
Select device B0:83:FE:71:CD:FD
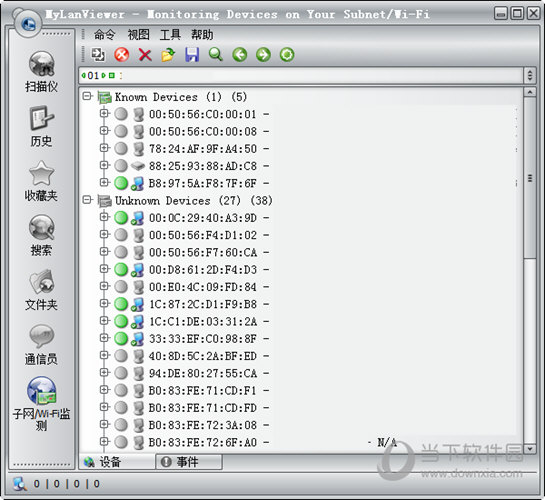click(203, 408)
